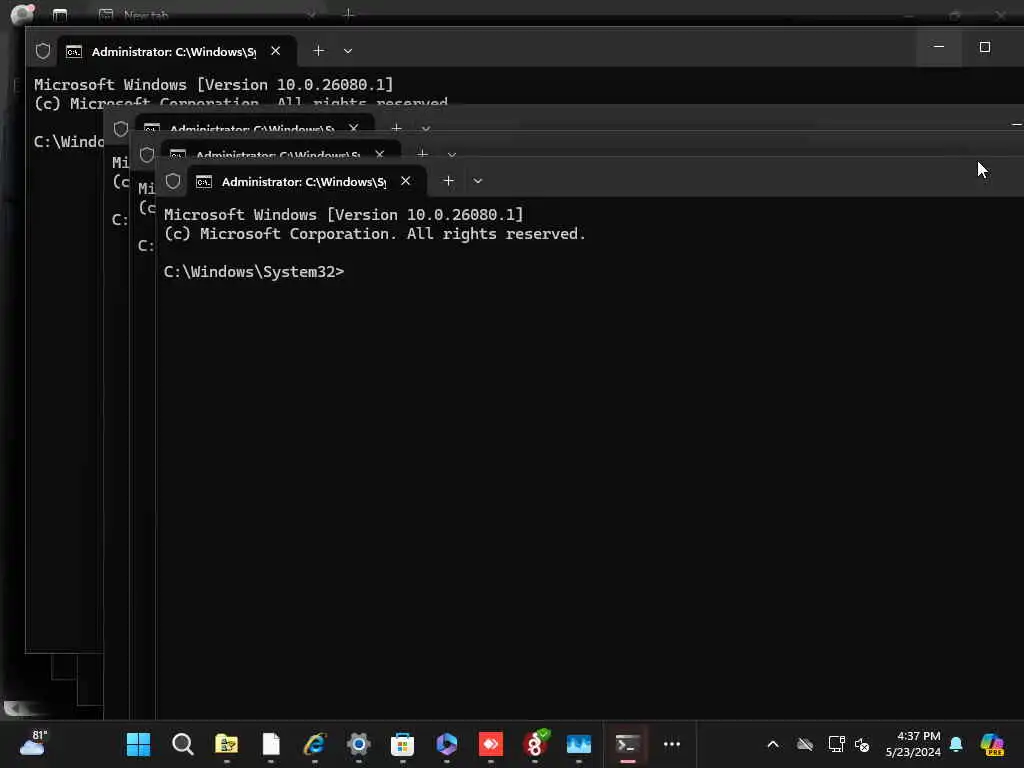
Task: Show hidden system tray icons
Action: coord(773,744)
